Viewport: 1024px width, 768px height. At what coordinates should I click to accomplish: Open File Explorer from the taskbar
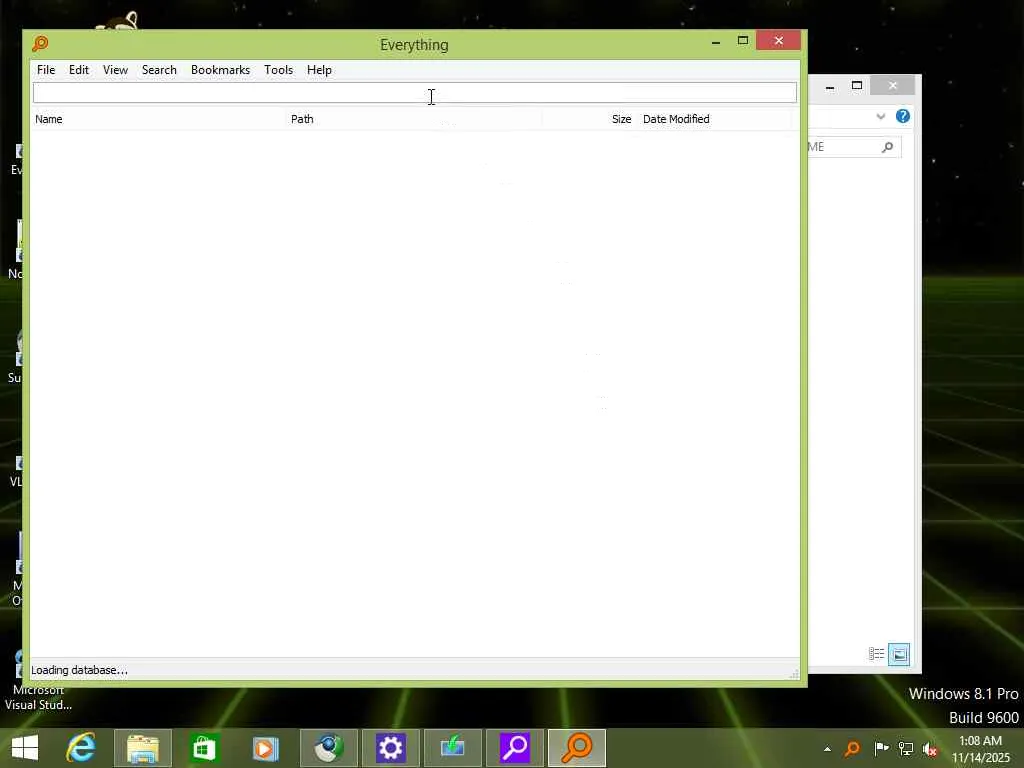(x=143, y=748)
